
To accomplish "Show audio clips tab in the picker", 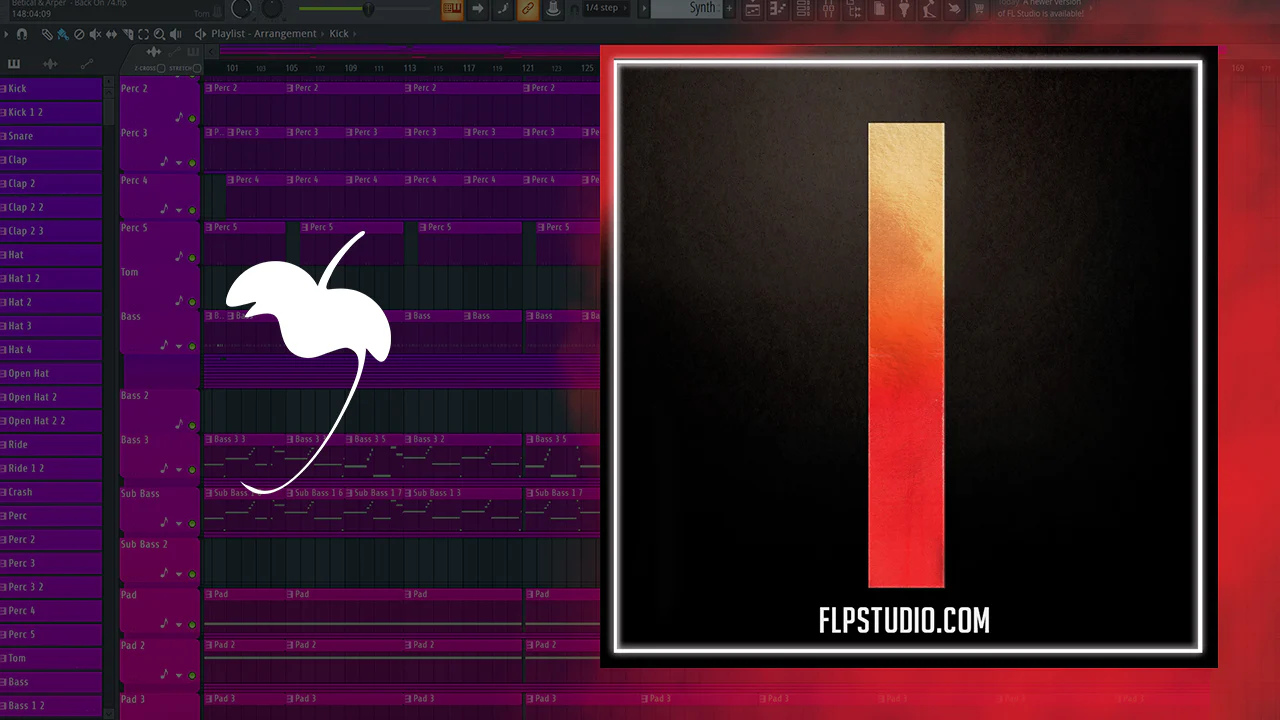I will coord(50,64).
